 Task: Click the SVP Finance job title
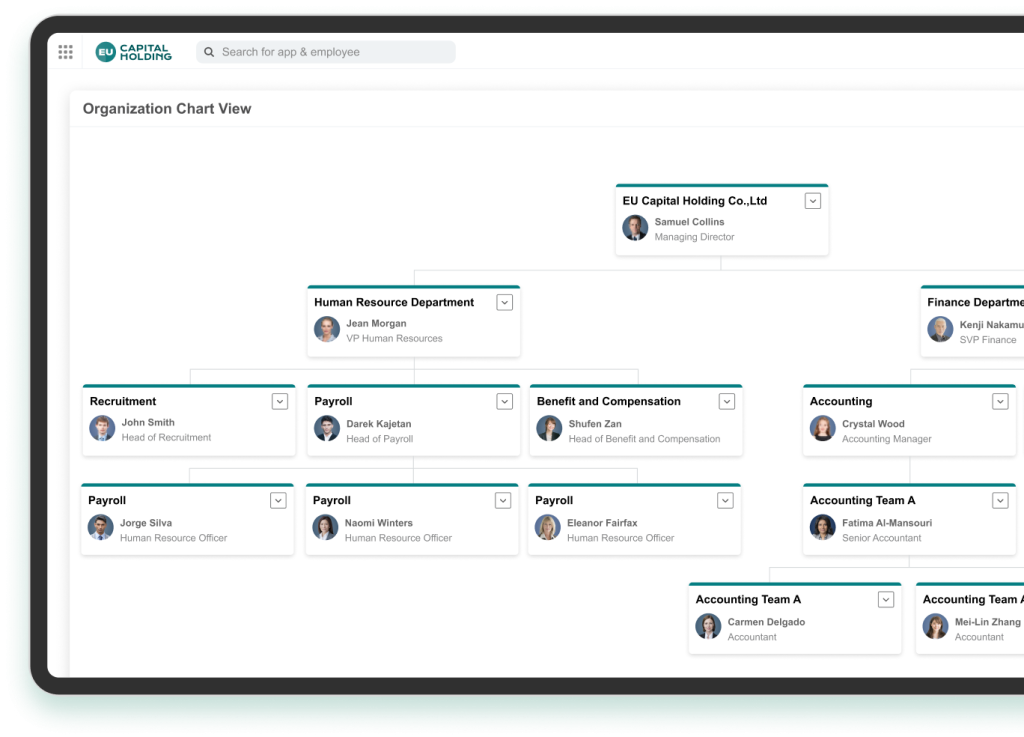(x=987, y=339)
